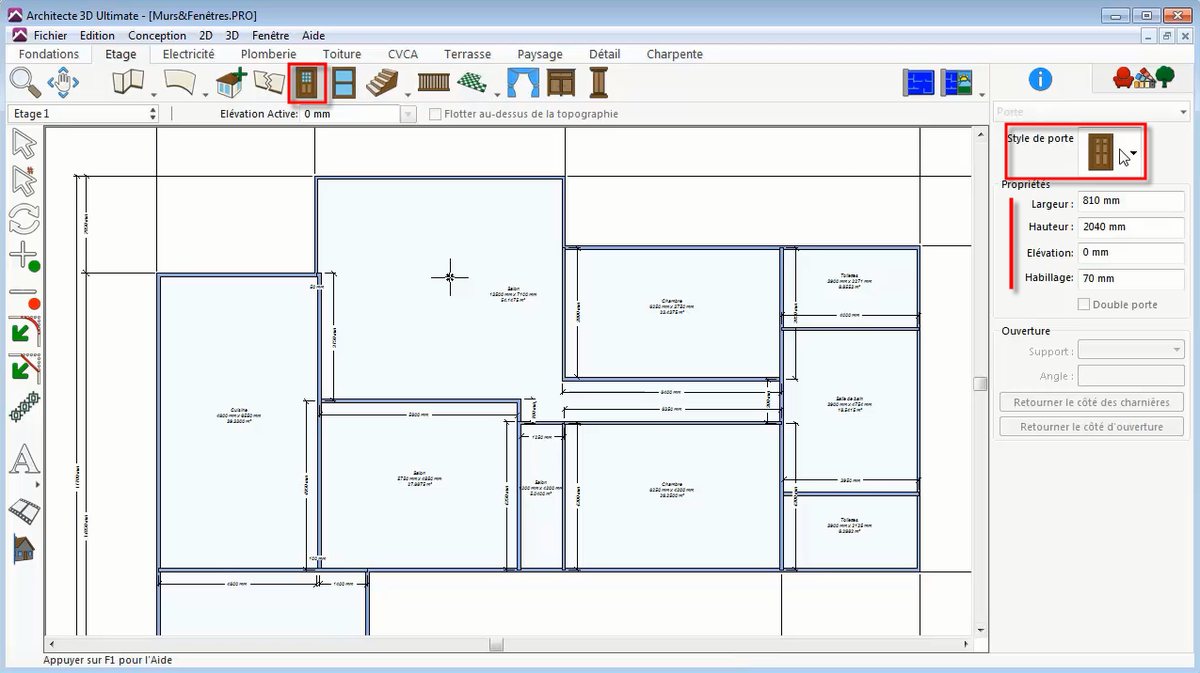Open the Fichier menu
The image size is (1200, 673).
click(x=51, y=35)
